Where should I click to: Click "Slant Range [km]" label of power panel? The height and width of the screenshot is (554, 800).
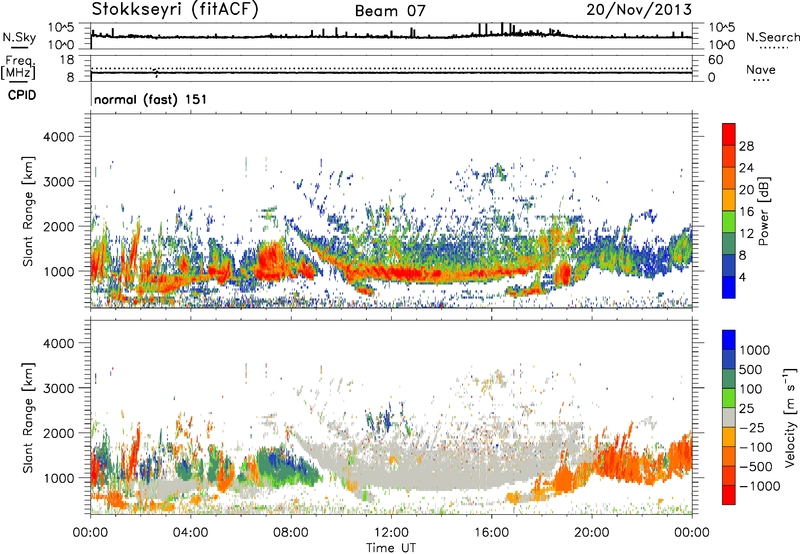point(28,211)
